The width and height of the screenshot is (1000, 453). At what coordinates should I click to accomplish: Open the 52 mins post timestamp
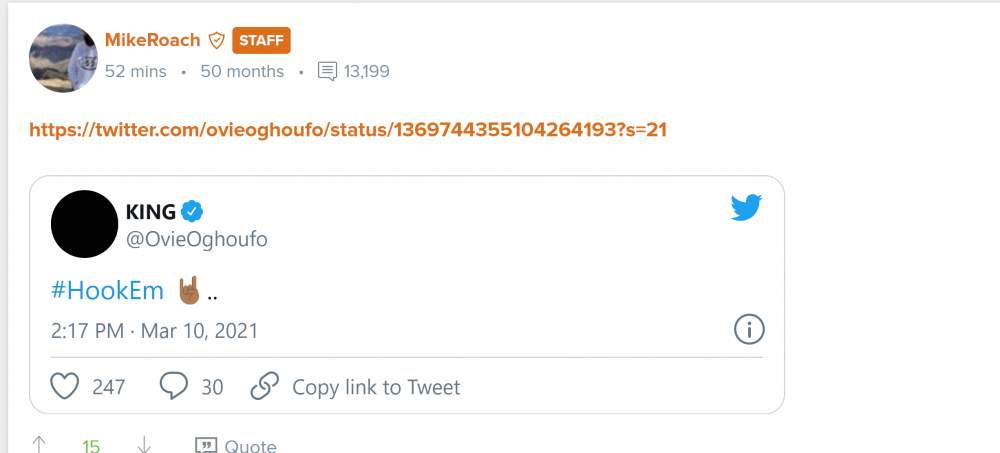click(x=136, y=71)
